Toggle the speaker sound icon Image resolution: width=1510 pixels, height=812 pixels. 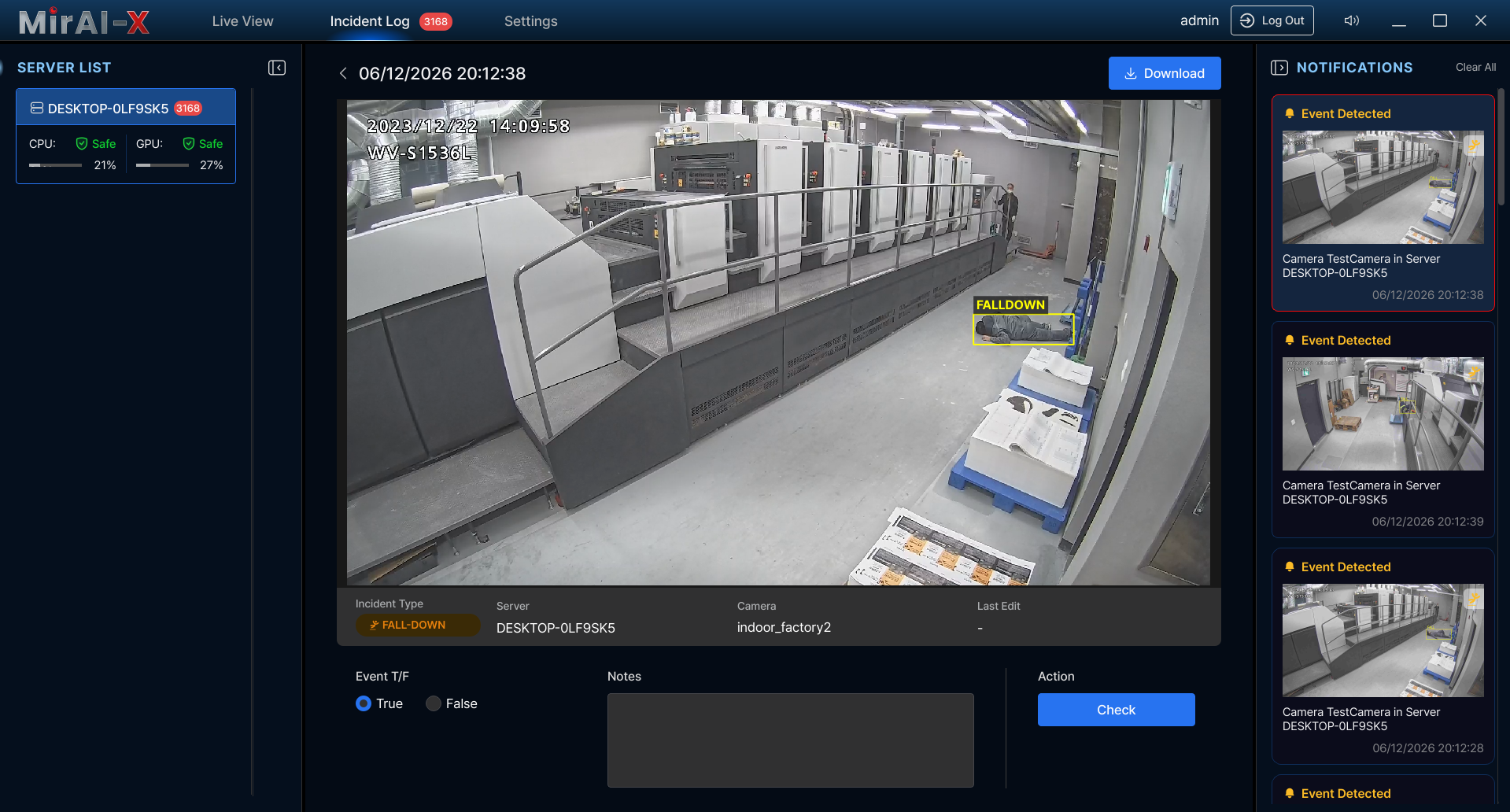1352,20
